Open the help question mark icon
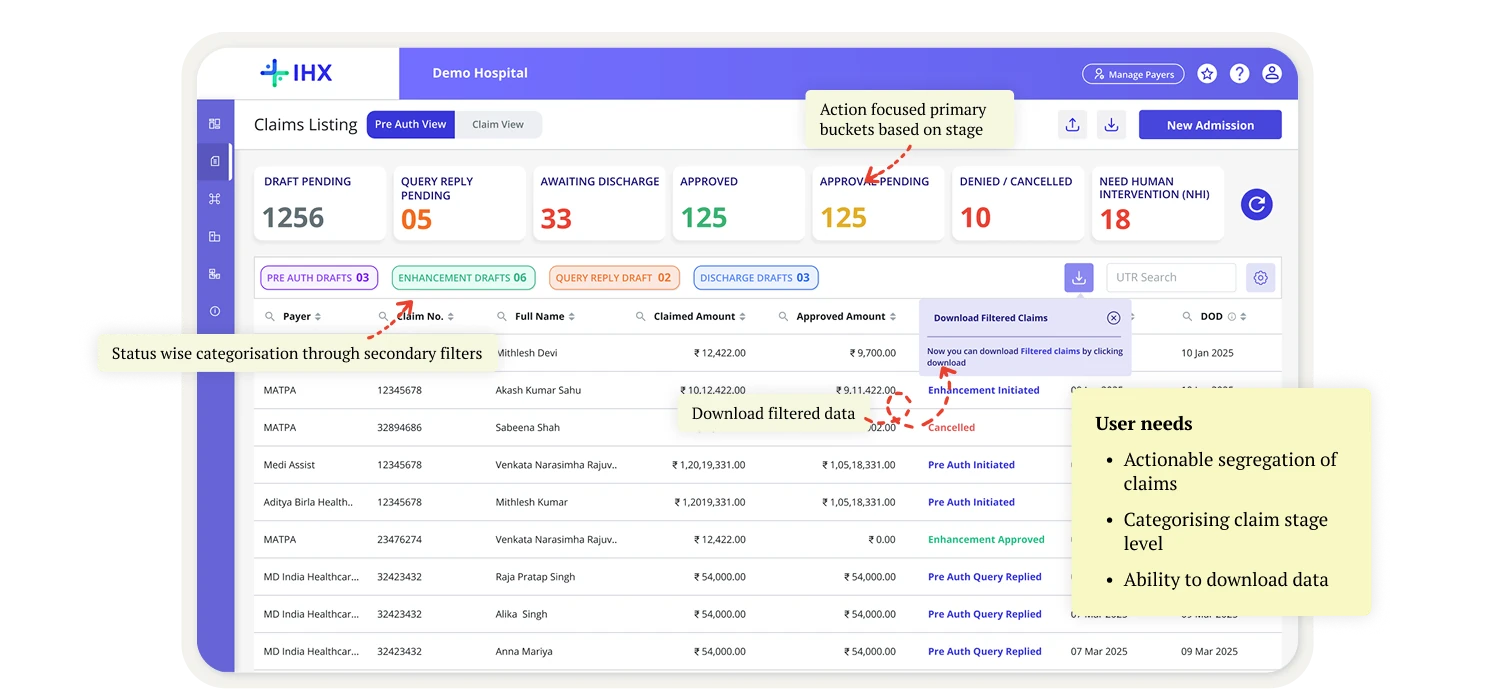 (x=1239, y=73)
